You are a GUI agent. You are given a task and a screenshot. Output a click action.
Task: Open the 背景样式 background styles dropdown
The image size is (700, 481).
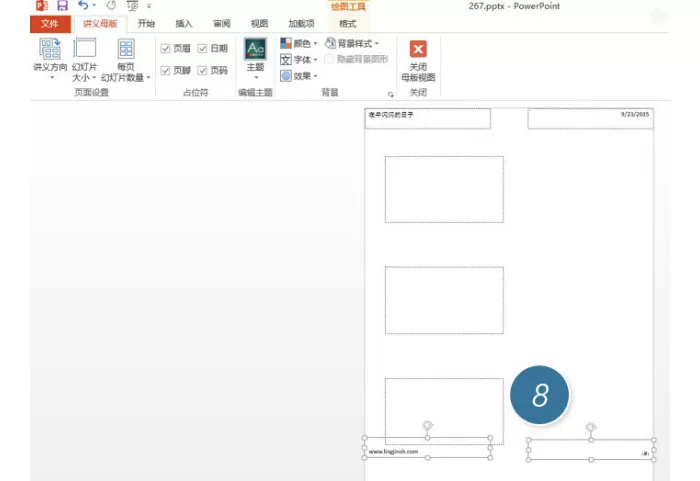(x=352, y=43)
